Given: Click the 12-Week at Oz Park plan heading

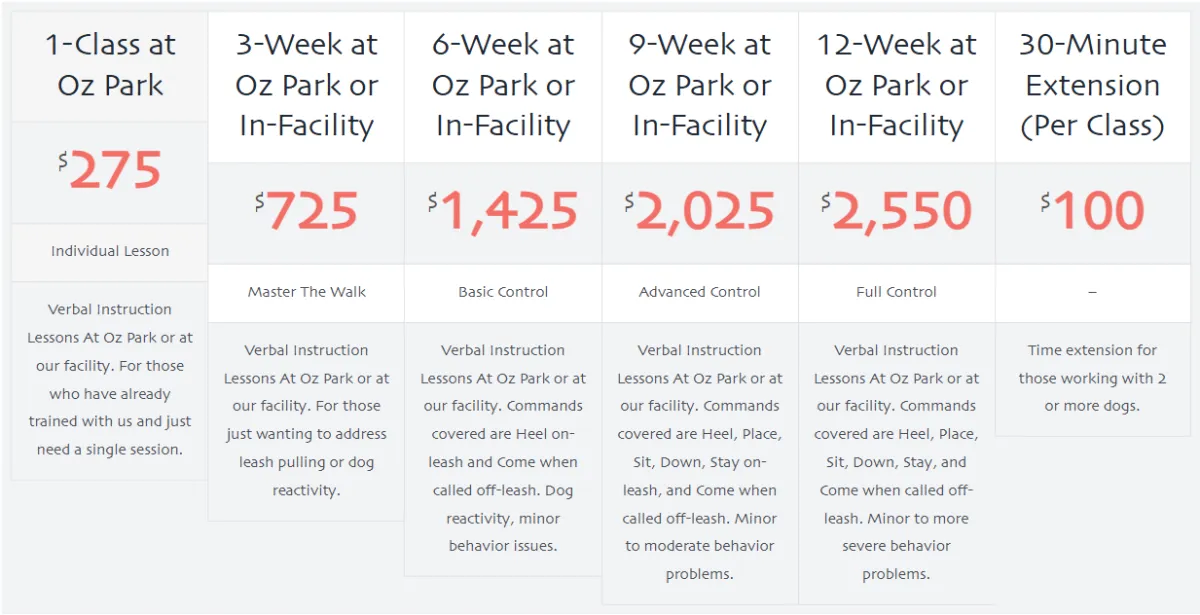Looking at the screenshot, I should pos(896,85).
